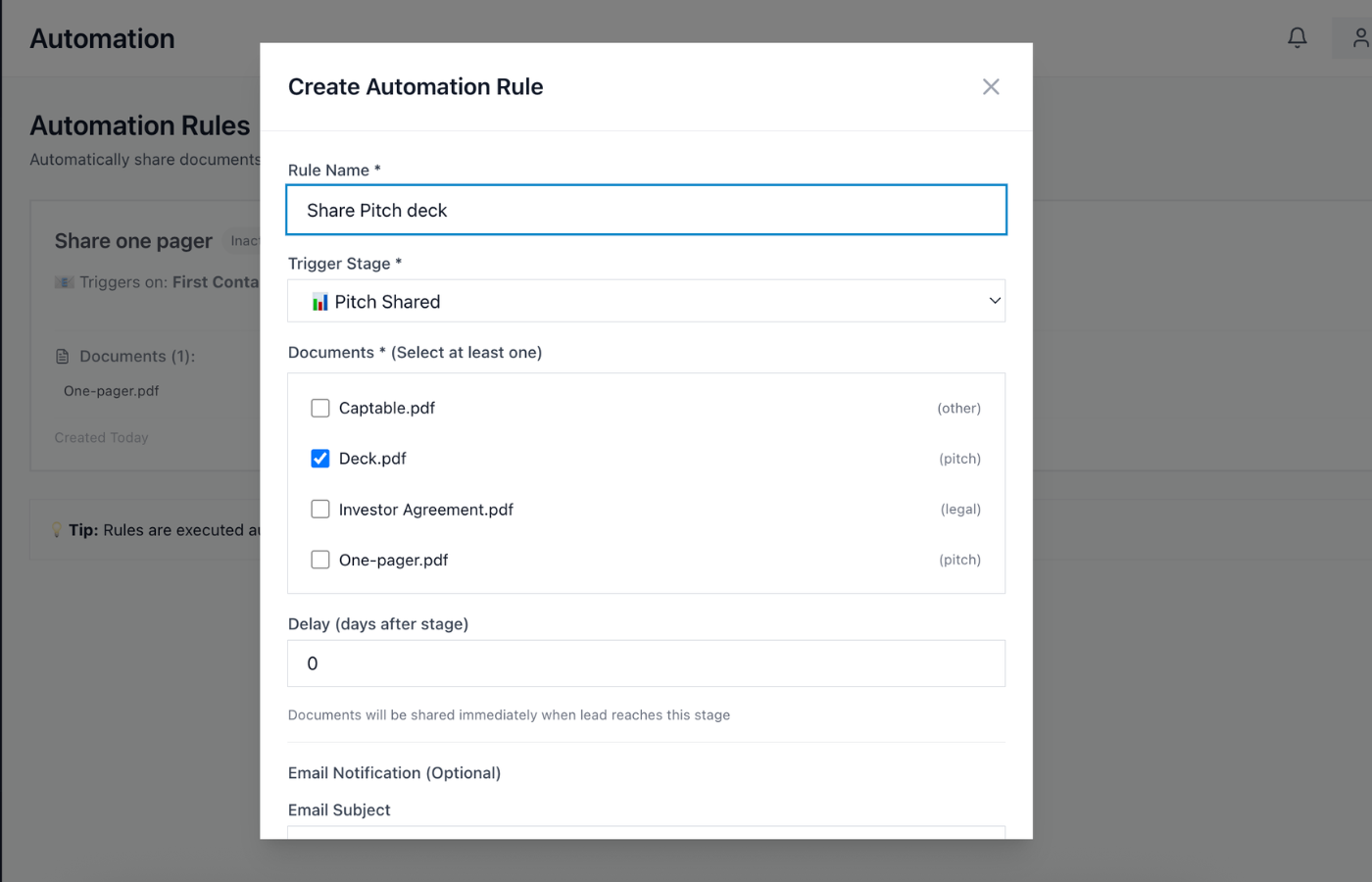This screenshot has width=1372, height=882.
Task: Check Investor Agreement.pdf for sharing
Action: click(x=319, y=509)
